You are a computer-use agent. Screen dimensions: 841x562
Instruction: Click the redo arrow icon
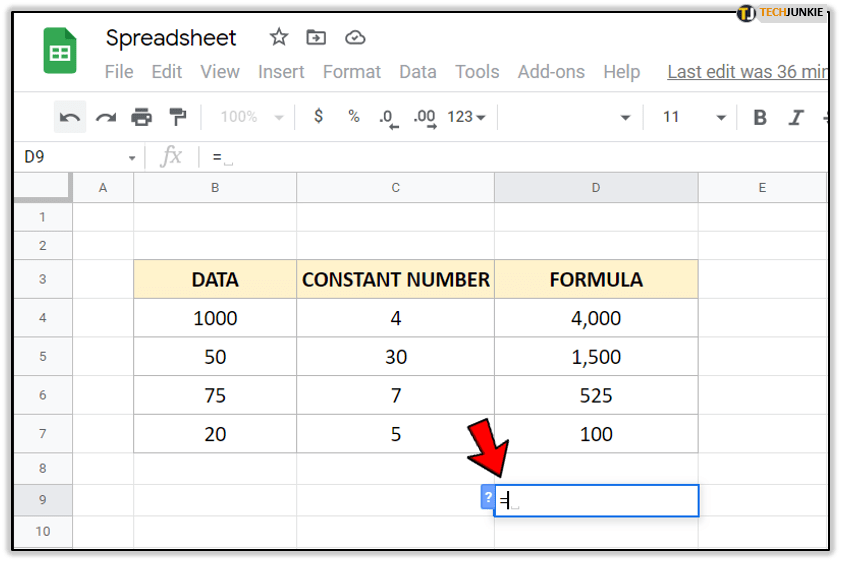coord(106,117)
